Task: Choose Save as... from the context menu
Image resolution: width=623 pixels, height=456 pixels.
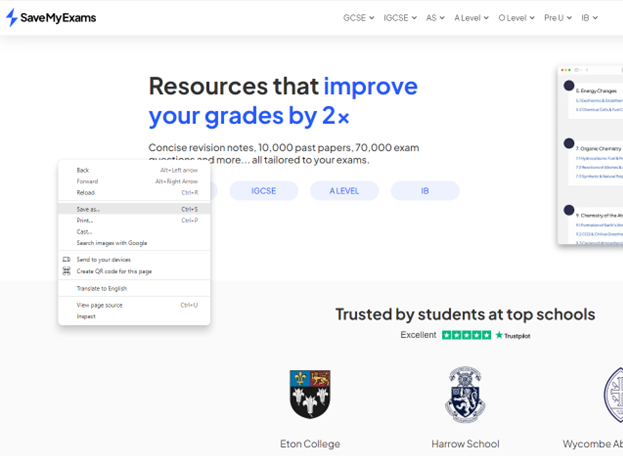Action: coord(88,209)
